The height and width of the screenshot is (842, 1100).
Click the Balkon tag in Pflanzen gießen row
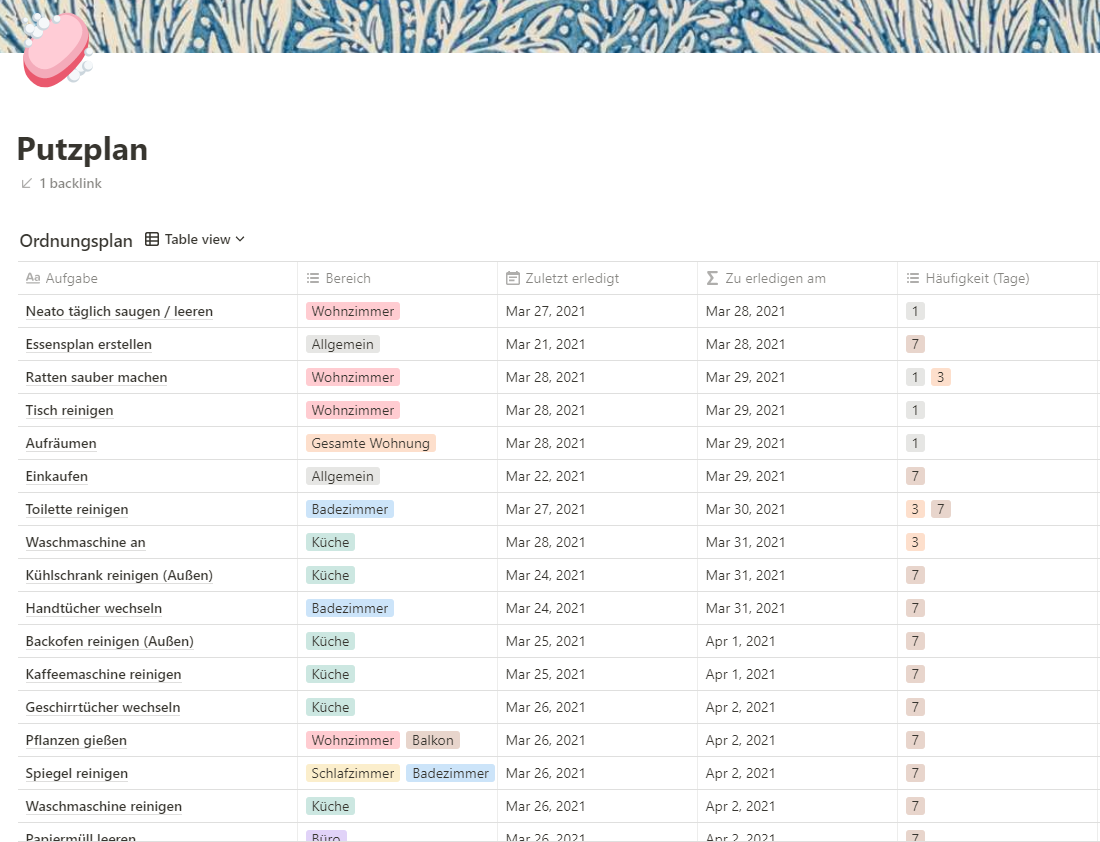pyautogui.click(x=432, y=741)
